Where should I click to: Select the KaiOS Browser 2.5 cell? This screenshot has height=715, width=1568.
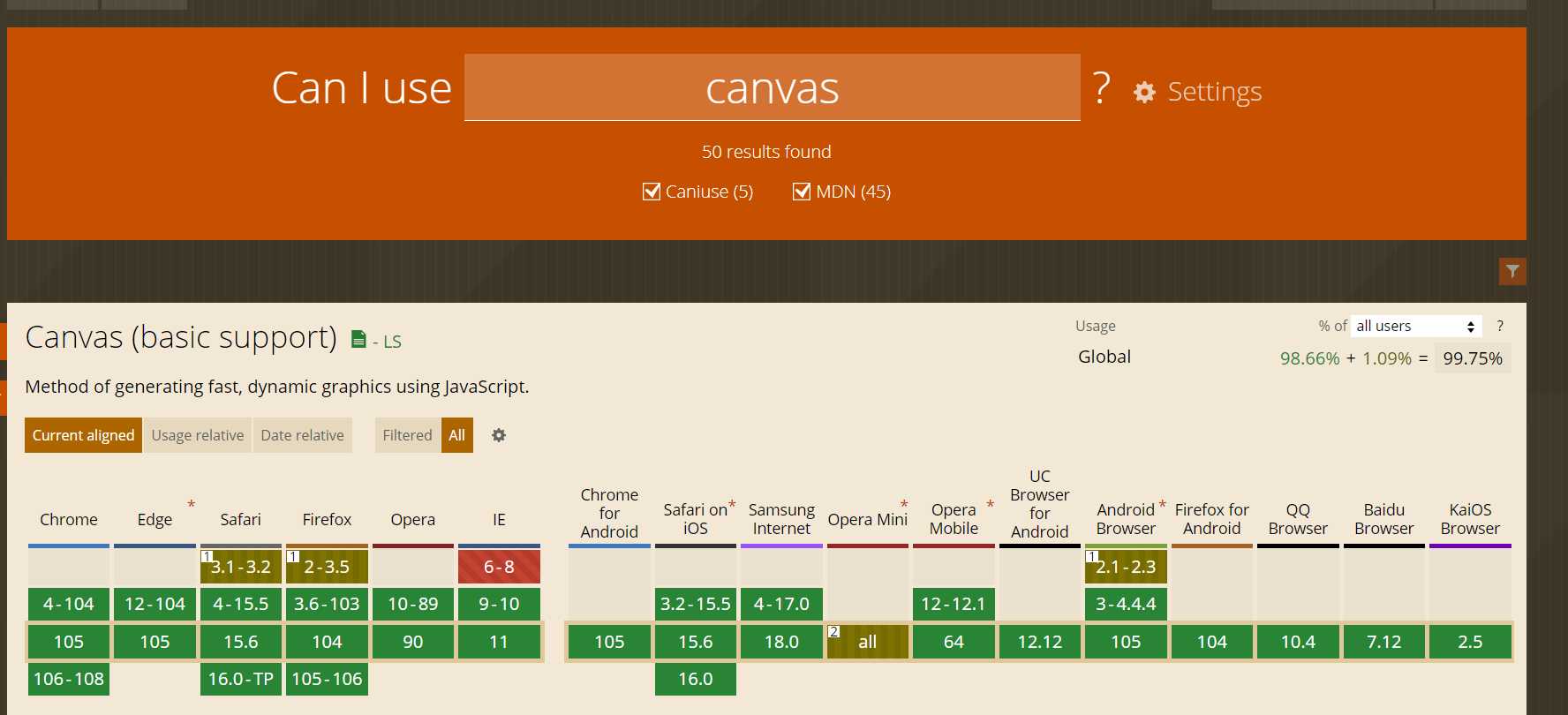coord(1470,642)
